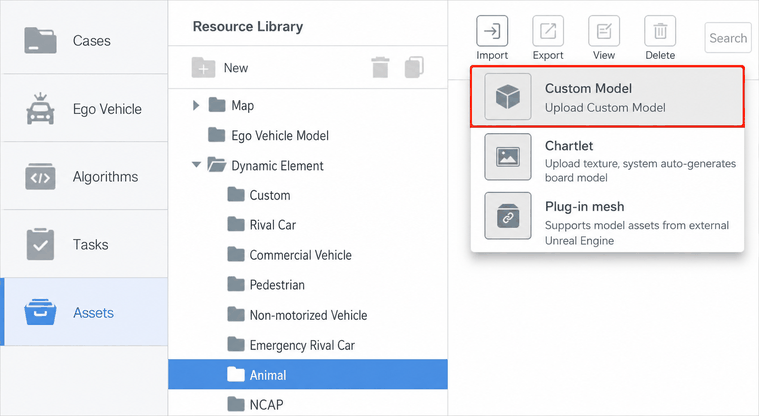Click the Algorithms code icon

[x=40, y=177]
